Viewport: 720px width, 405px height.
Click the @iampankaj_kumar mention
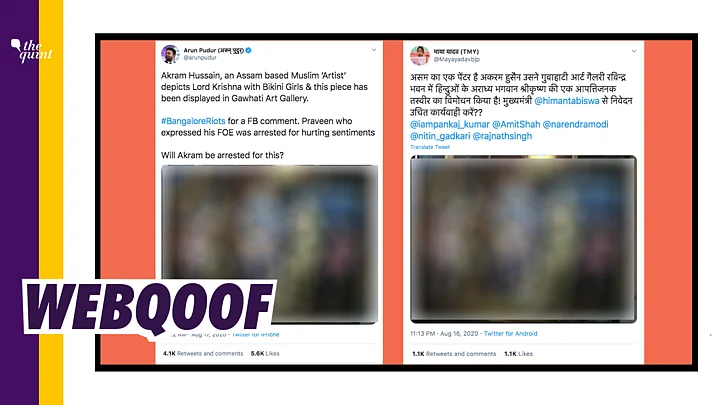[x=450, y=124]
